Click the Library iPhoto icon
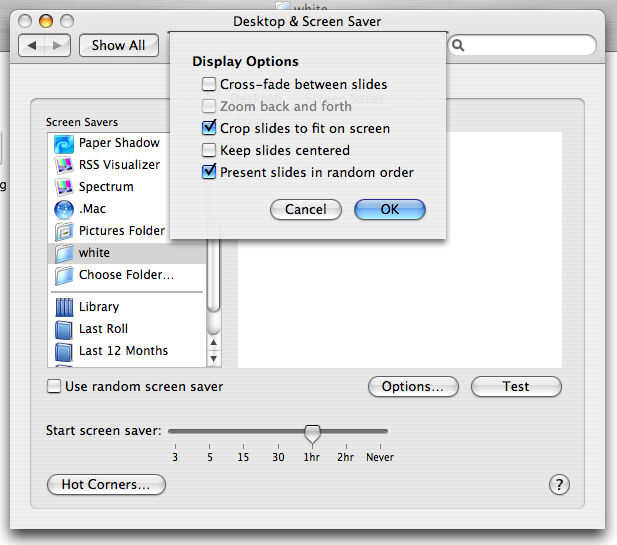Viewport: 617px width, 545px height. pyautogui.click(x=64, y=307)
